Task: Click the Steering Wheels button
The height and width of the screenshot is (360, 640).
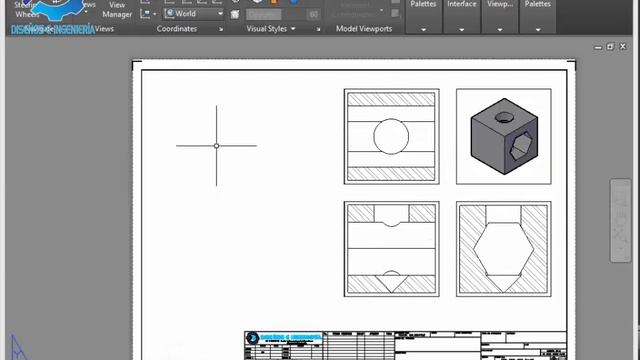Action: (x=27, y=9)
